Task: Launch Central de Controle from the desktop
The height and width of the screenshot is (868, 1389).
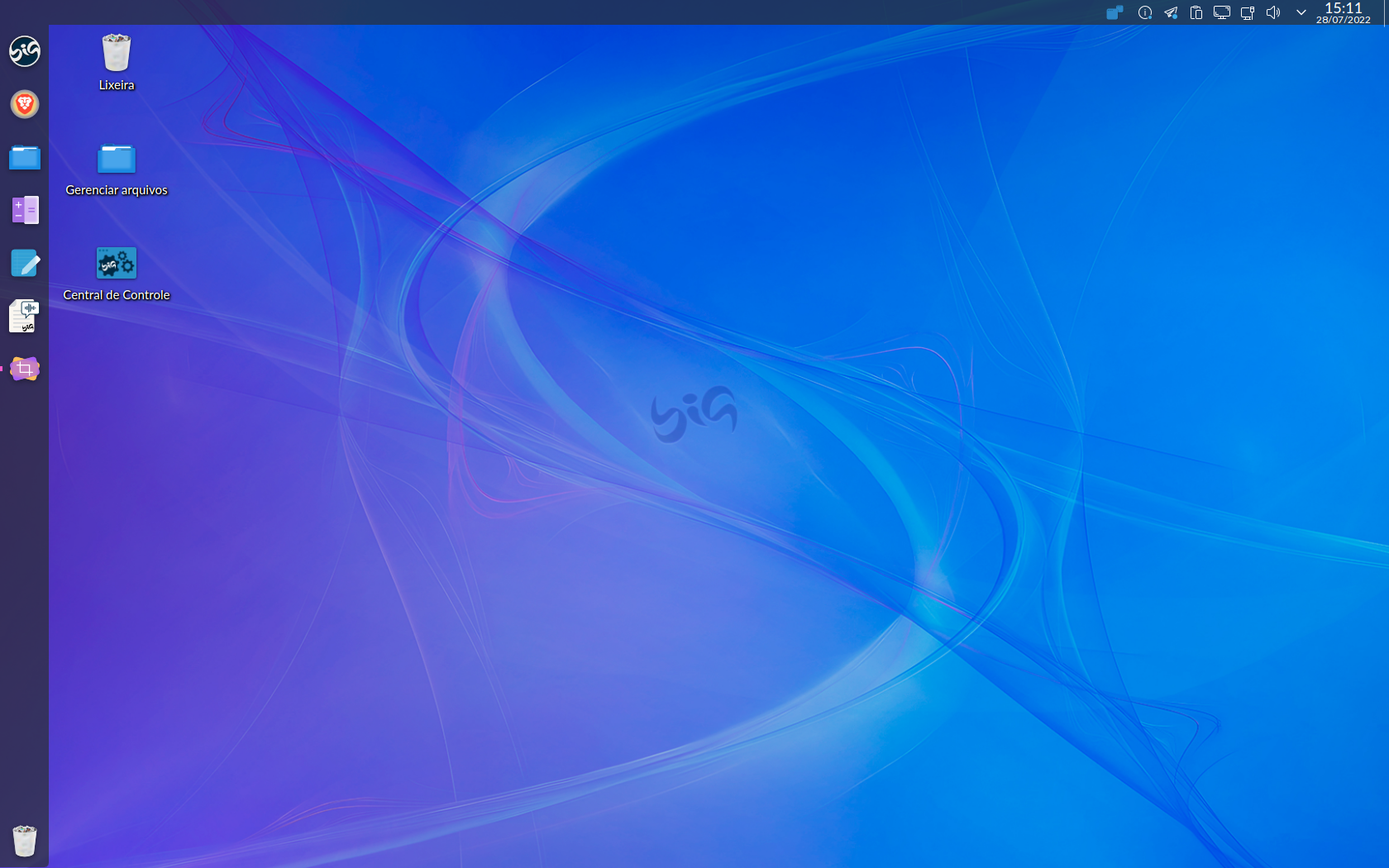Action: (116, 263)
